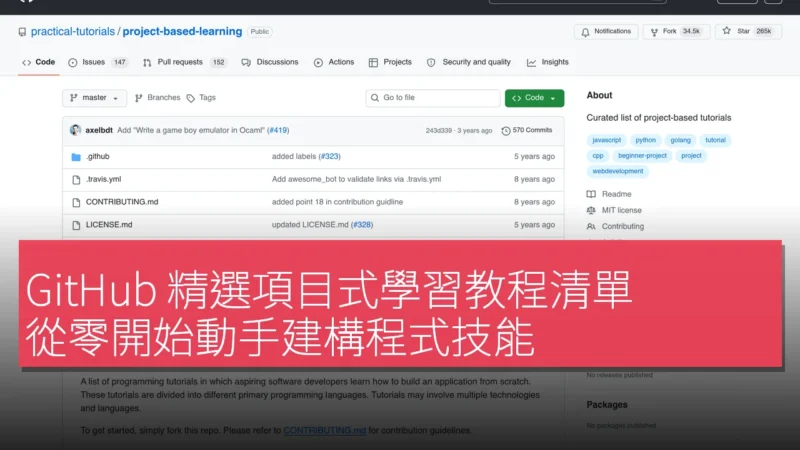Click the star count 265k
Screen dimensions: 800x450
[763, 32]
